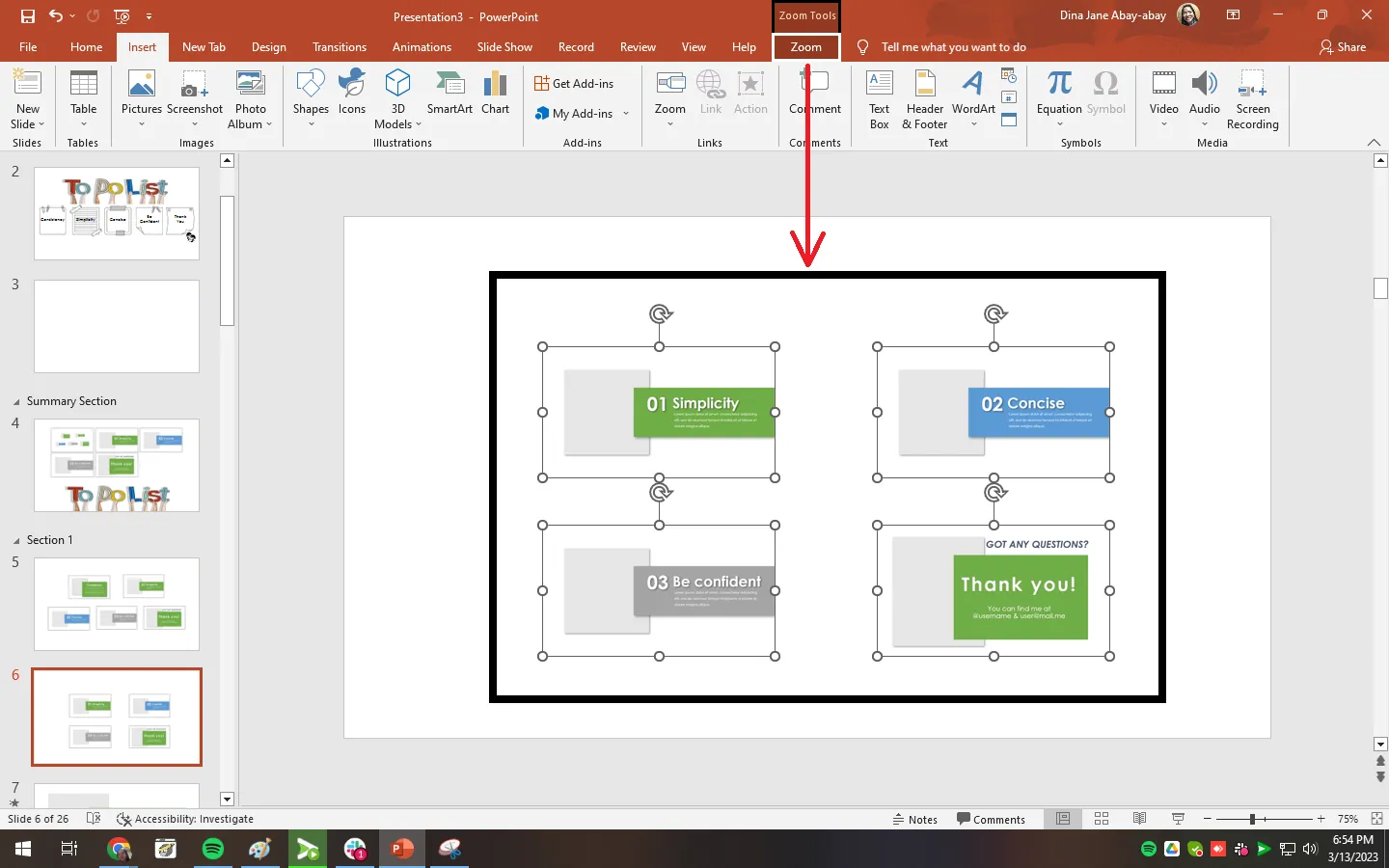
Task: Expand the My Add-ins dropdown
Action: pos(626,114)
